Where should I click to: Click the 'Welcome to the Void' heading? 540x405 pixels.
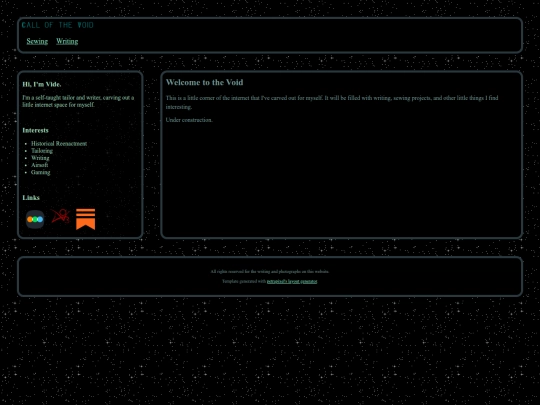tap(205, 82)
